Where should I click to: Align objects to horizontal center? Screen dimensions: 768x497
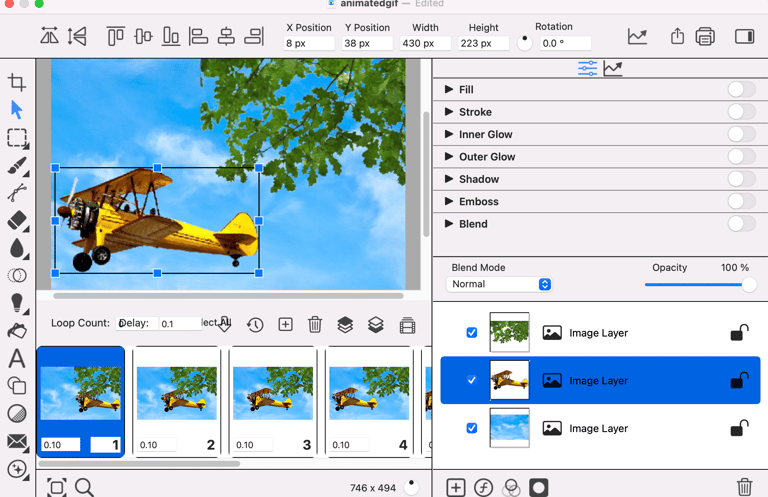point(226,36)
